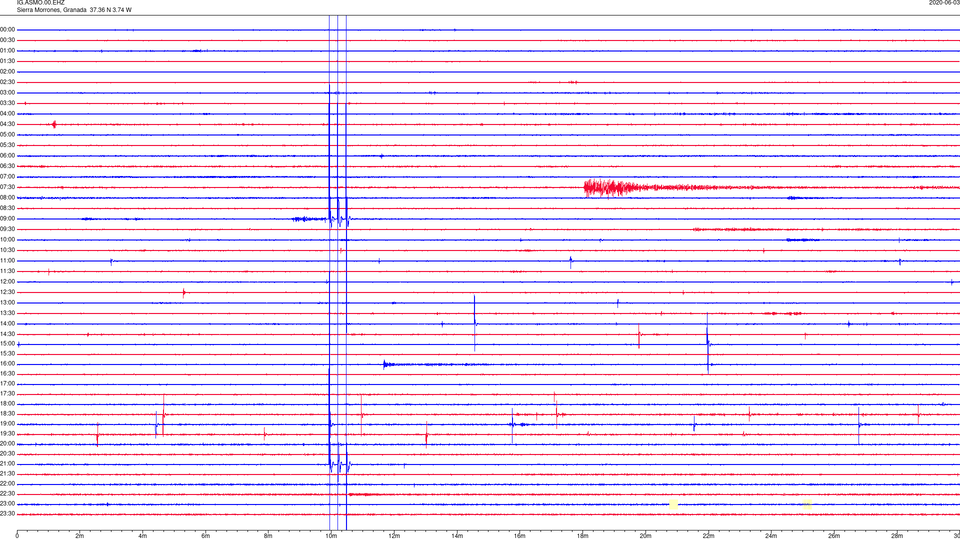Pick the 18:00 row label
The height and width of the screenshot is (540, 960).
point(8,403)
